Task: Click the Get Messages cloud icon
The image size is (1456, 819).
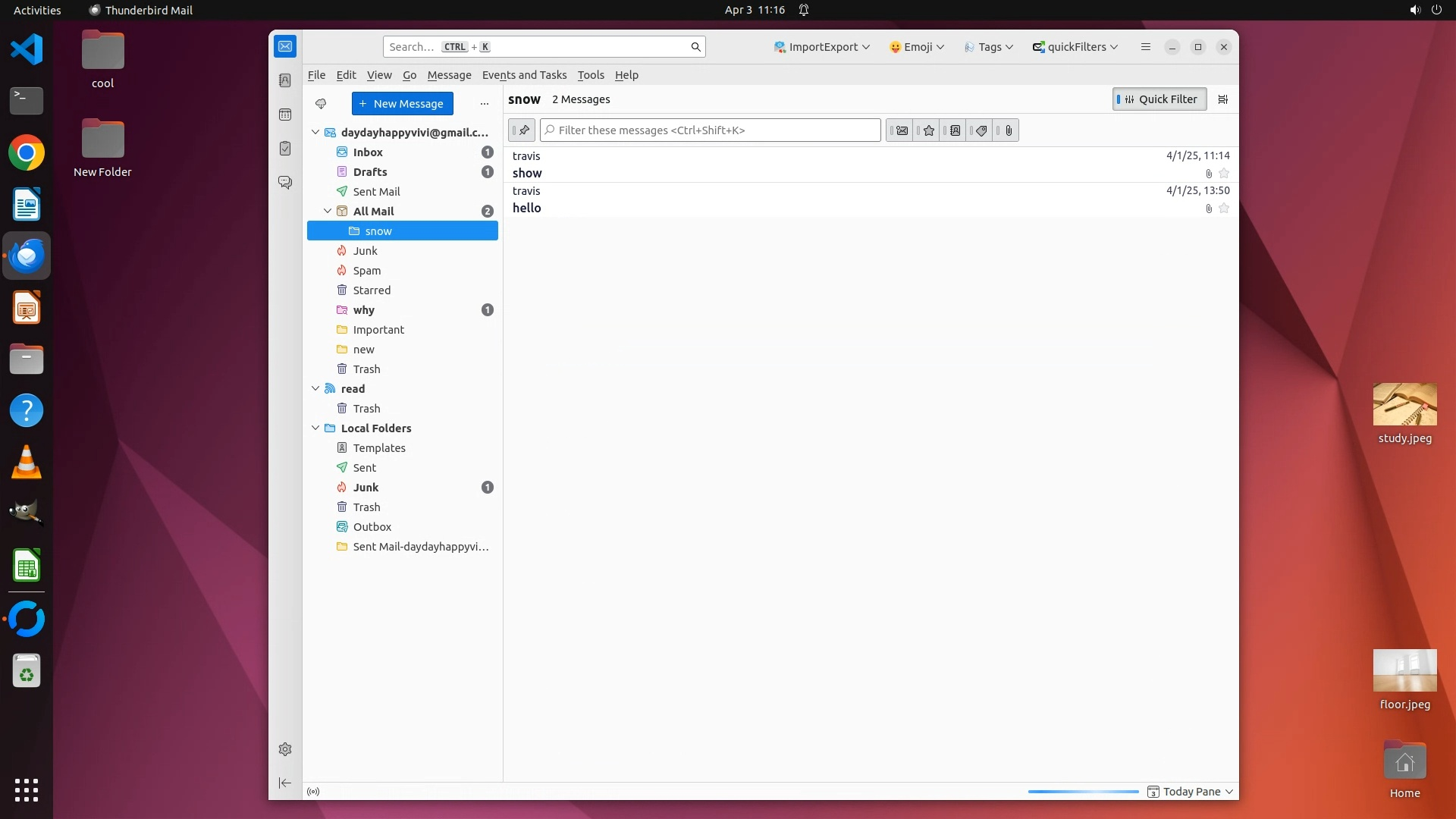Action: tap(321, 104)
